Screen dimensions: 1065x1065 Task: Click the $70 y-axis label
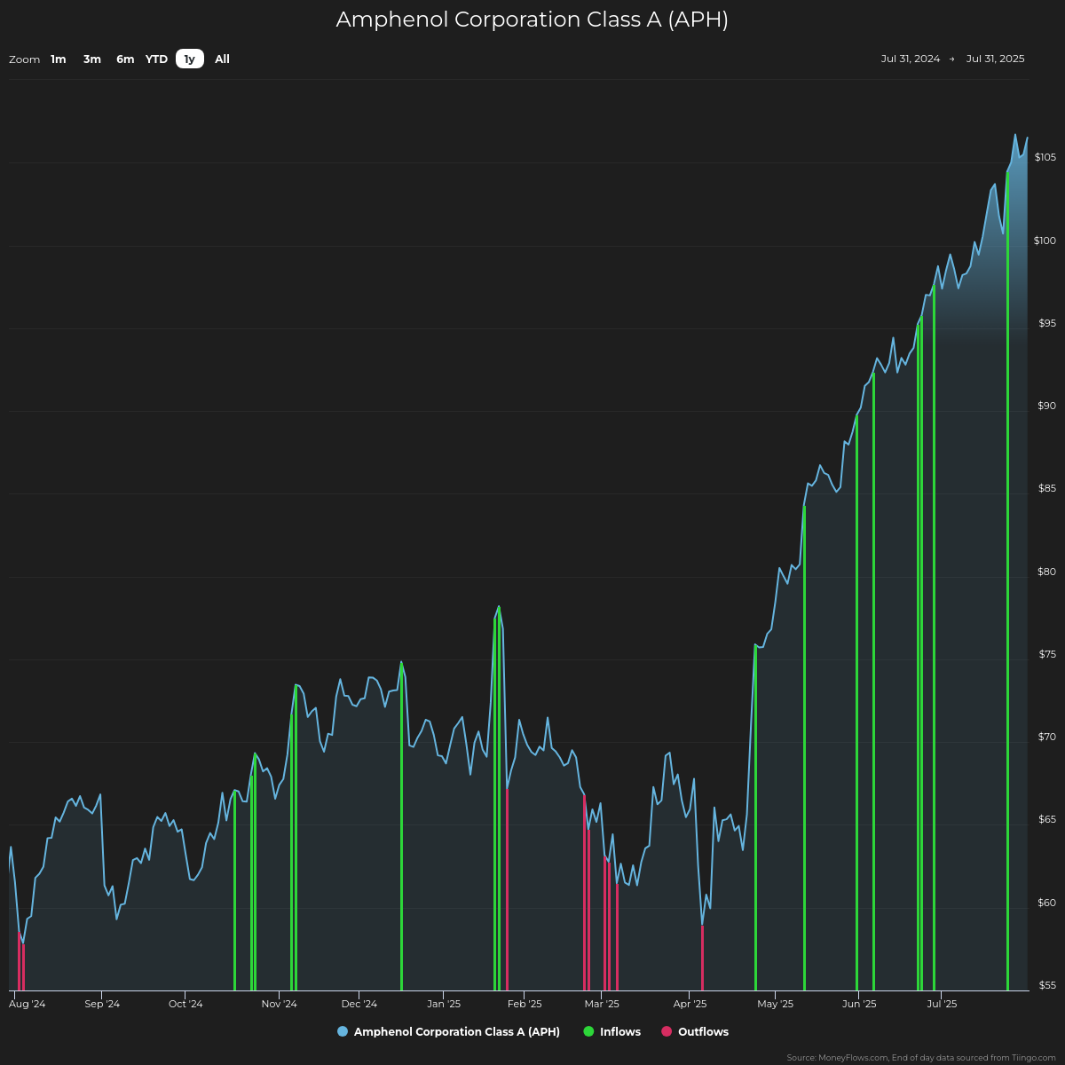click(1047, 737)
